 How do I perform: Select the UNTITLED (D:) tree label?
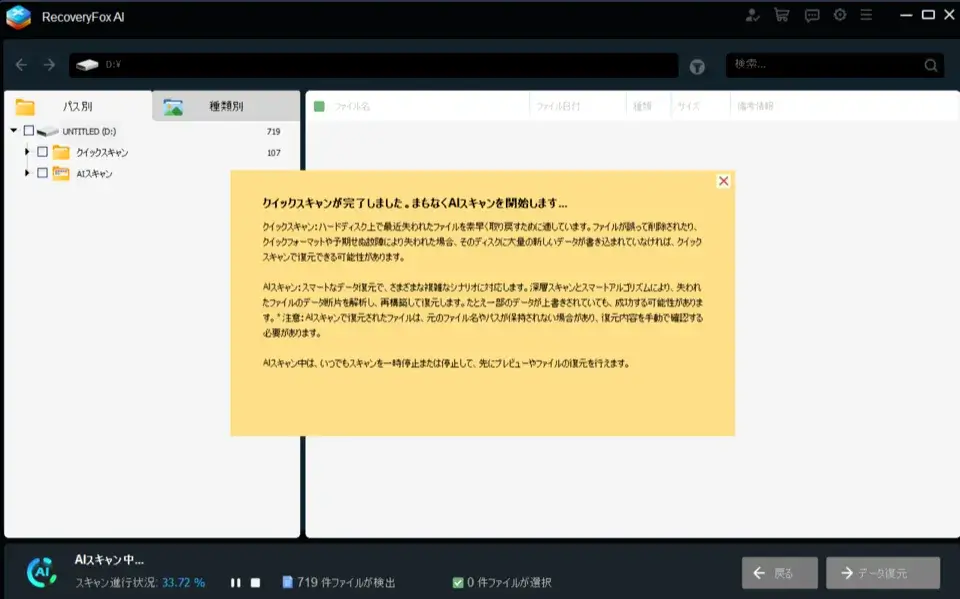point(89,131)
